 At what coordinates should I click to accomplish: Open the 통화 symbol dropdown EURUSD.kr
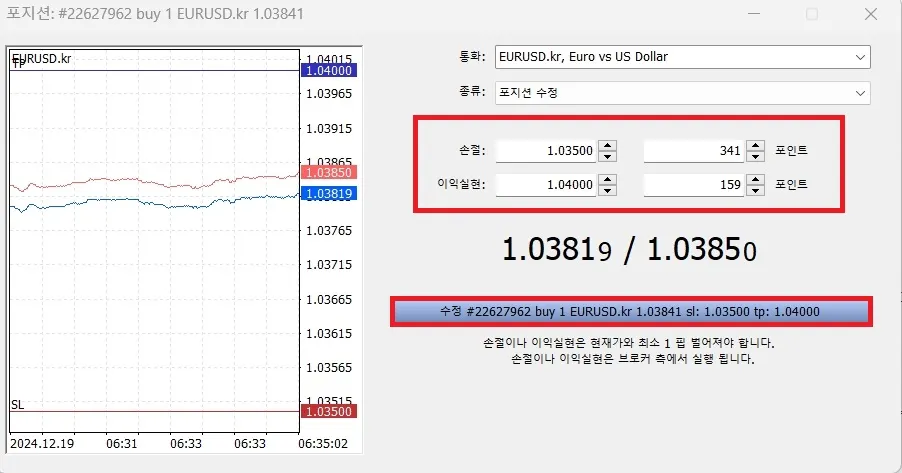click(x=682, y=57)
